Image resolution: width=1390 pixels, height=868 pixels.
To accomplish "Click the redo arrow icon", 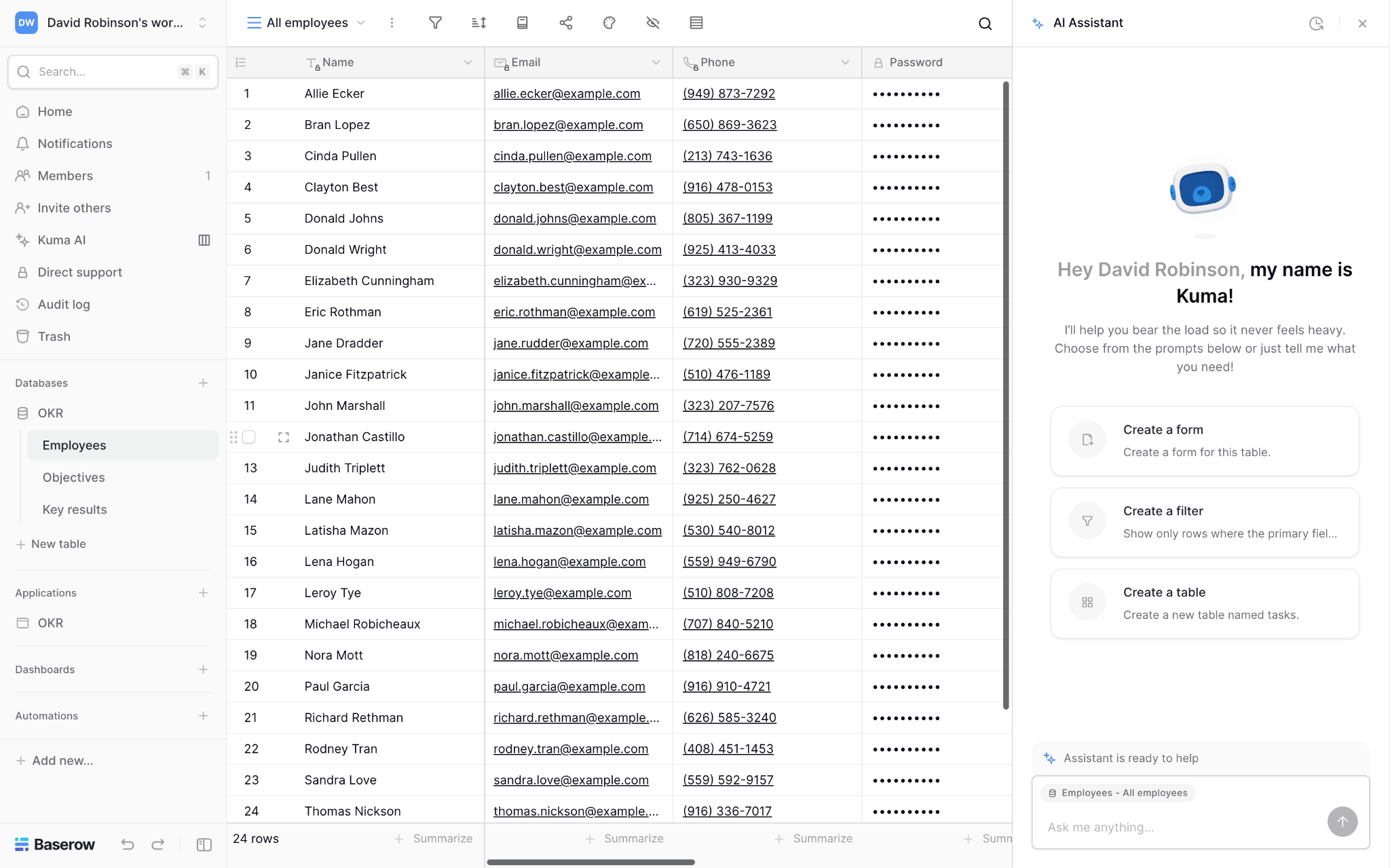I will pyautogui.click(x=158, y=844).
